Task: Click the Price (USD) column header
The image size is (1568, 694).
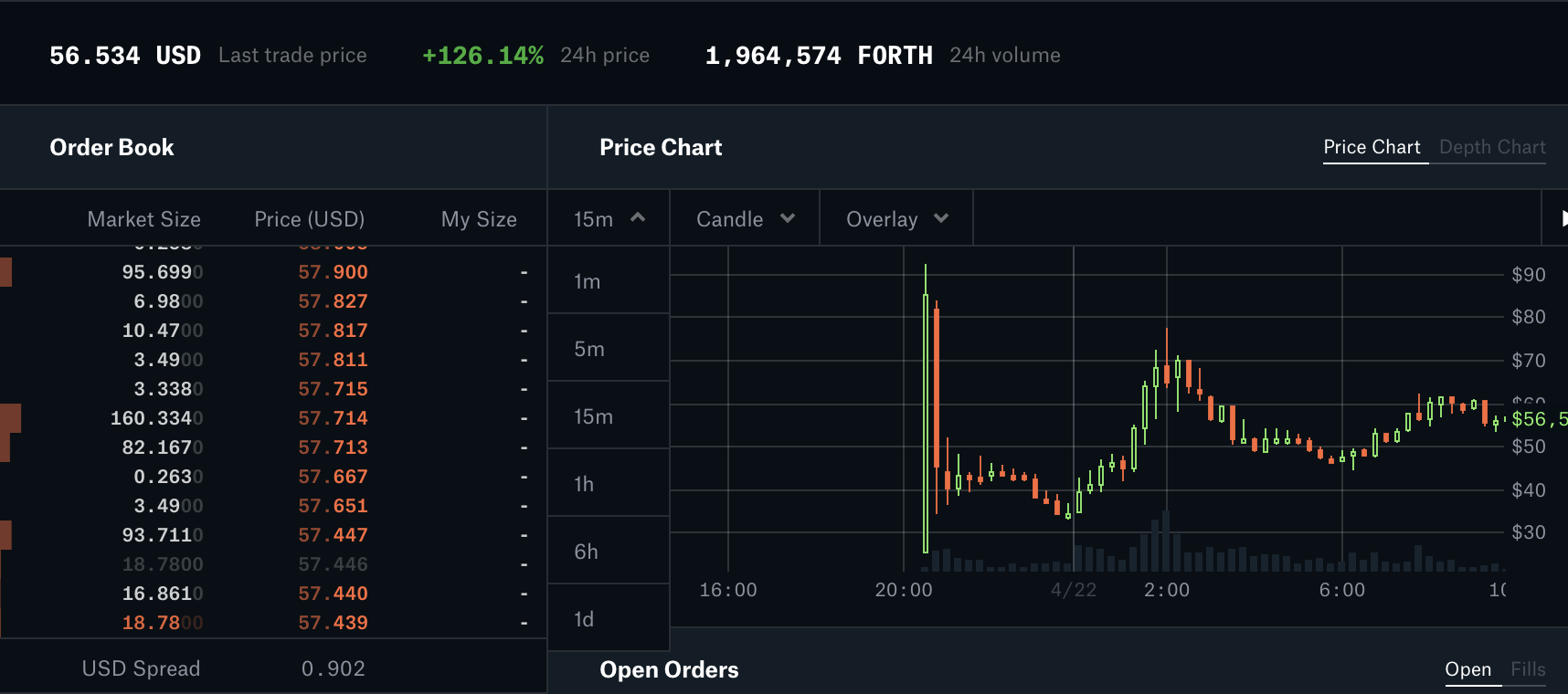Action: point(309,219)
